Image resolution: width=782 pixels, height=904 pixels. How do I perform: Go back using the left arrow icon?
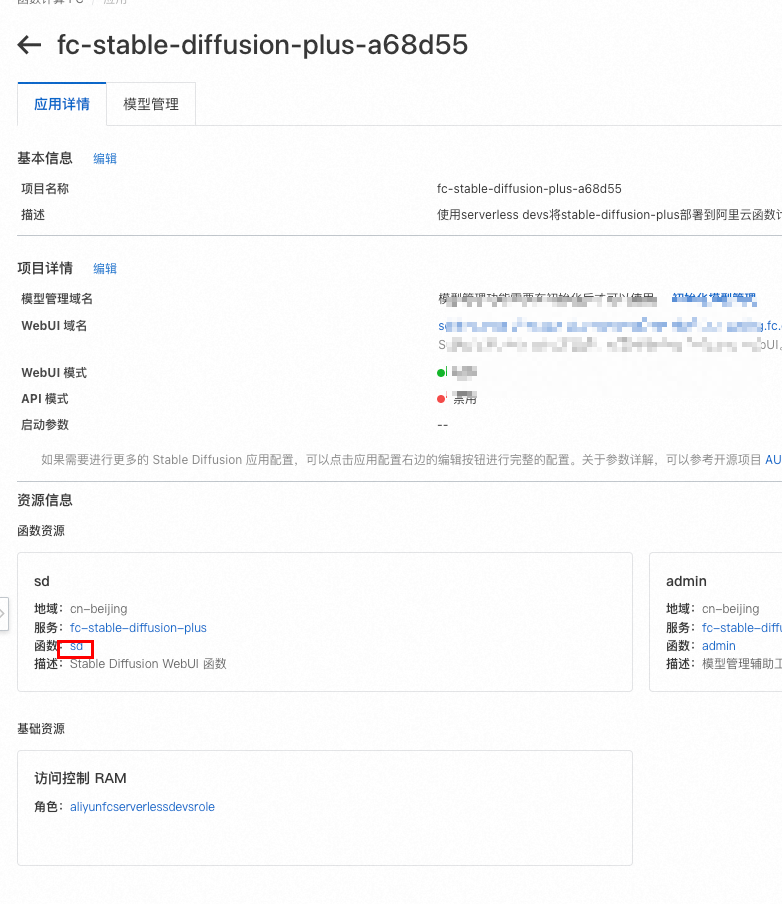(29, 44)
